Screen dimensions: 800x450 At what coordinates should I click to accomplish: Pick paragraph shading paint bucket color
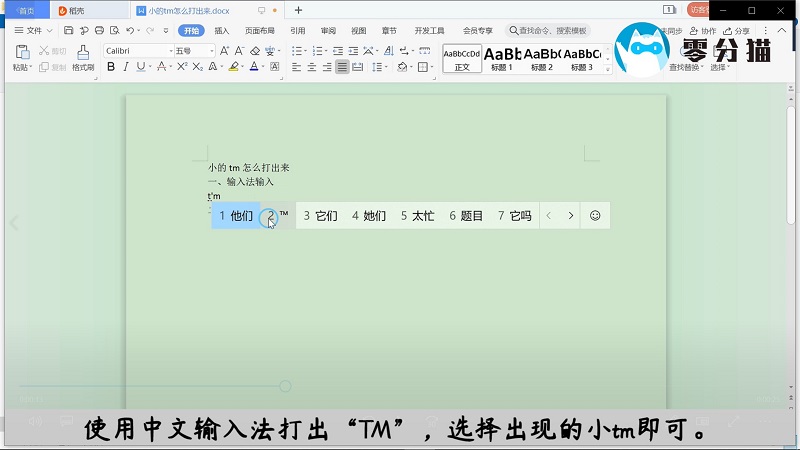point(402,67)
